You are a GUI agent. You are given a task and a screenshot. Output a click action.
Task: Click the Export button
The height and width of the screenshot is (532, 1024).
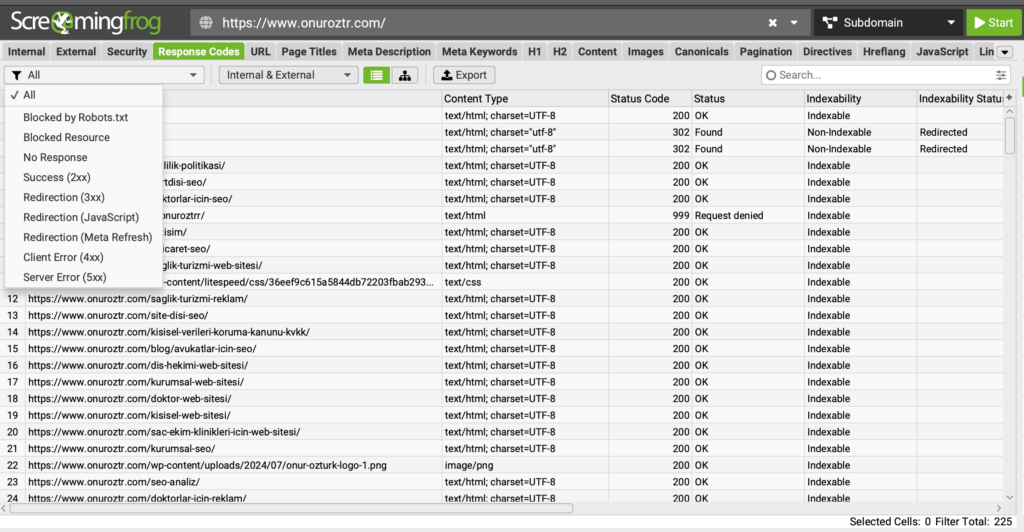coord(463,75)
